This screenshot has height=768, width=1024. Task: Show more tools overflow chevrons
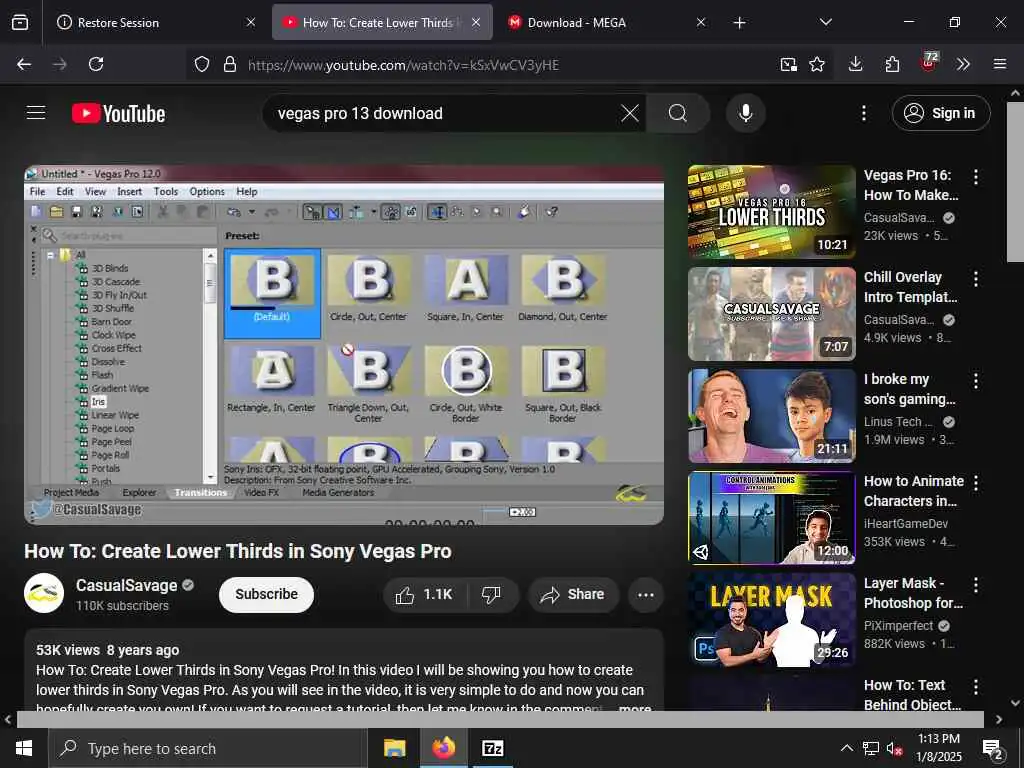coord(963,64)
